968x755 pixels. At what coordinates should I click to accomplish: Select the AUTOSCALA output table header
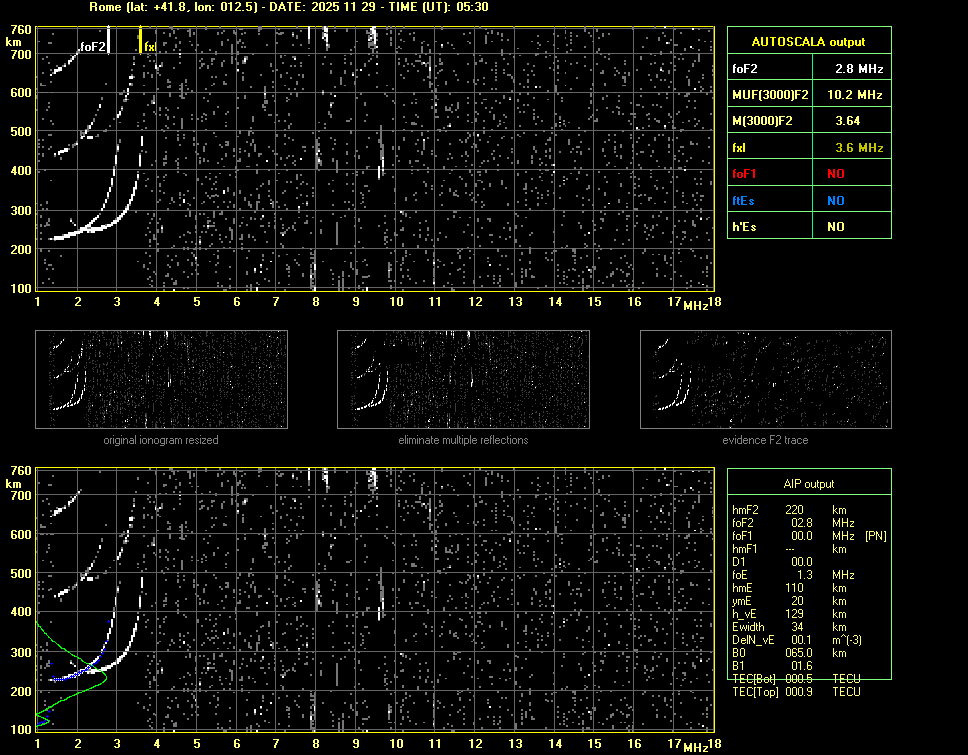(x=808, y=42)
